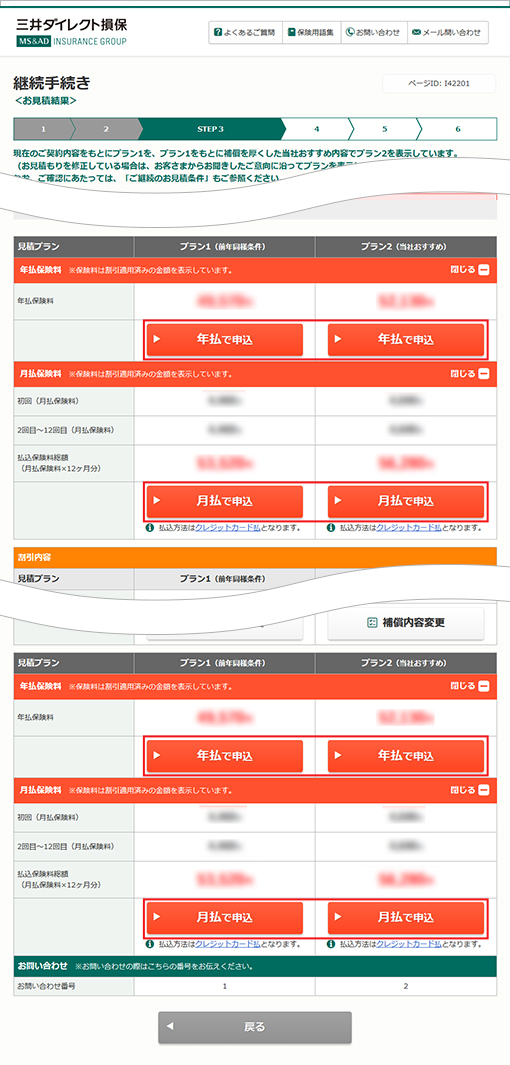Apply for Plan 1 with 年払で申込 in top table
This screenshot has width=510, height=1065.
click(225, 340)
